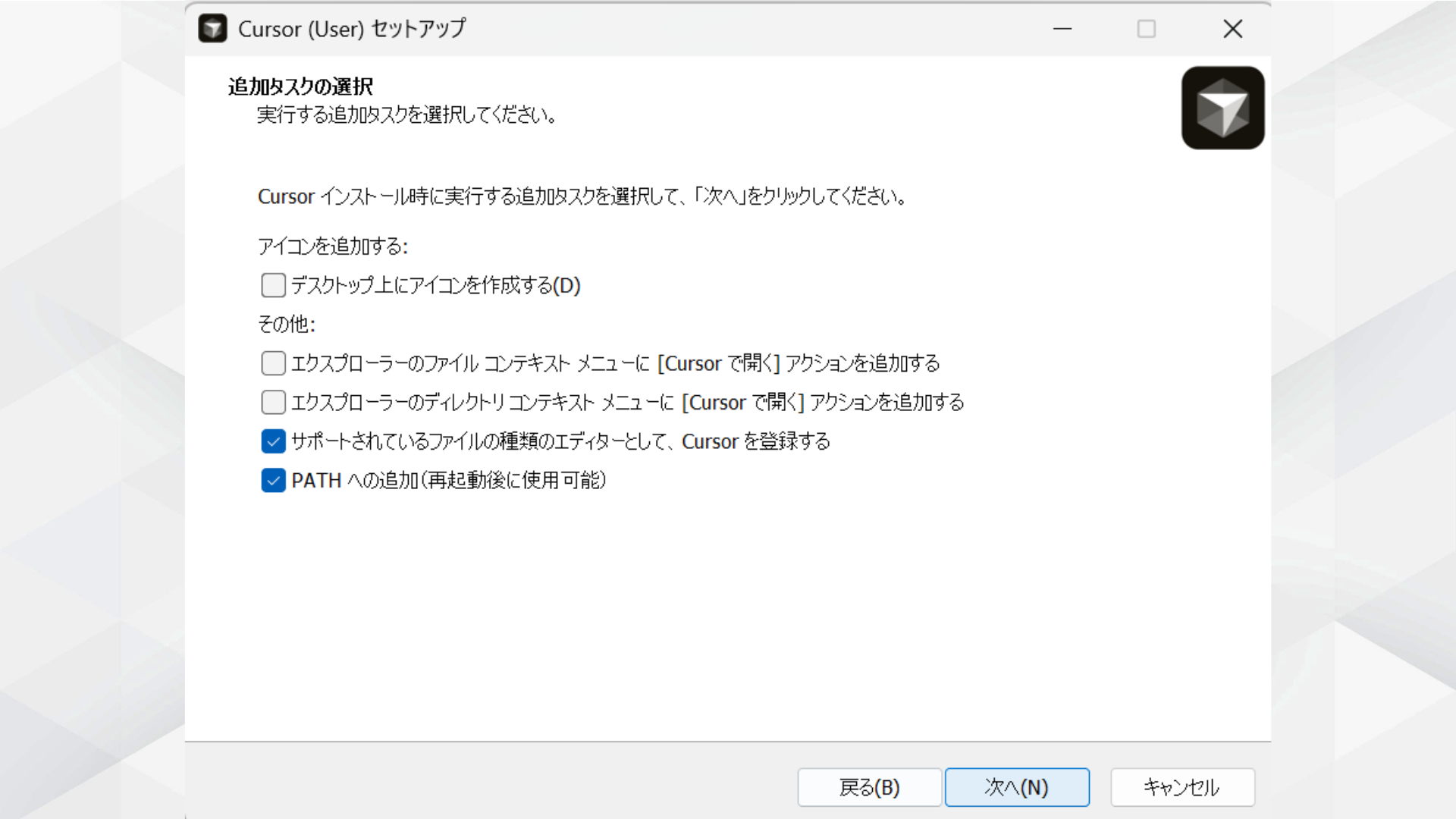Cancel setup with the キャンセル button

click(1182, 787)
